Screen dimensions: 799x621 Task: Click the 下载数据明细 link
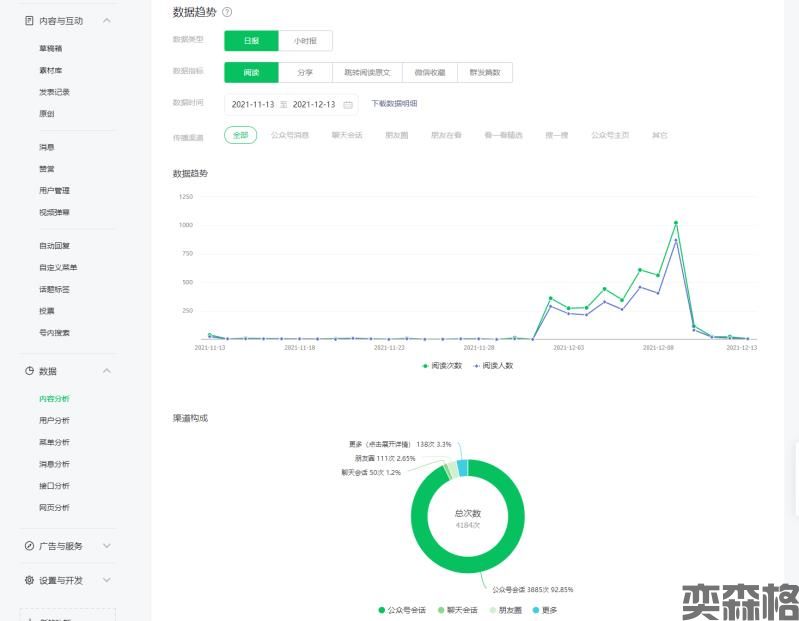[394, 103]
